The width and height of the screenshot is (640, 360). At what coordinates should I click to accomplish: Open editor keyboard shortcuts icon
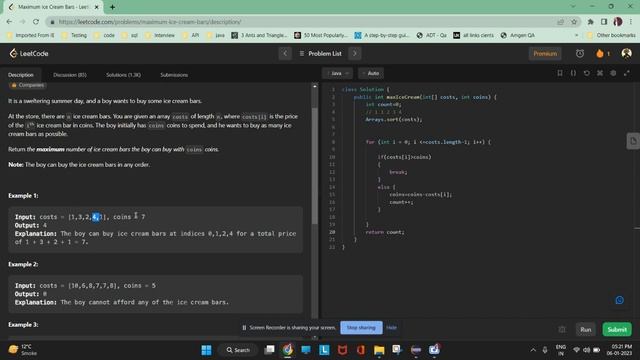[x=600, y=73]
